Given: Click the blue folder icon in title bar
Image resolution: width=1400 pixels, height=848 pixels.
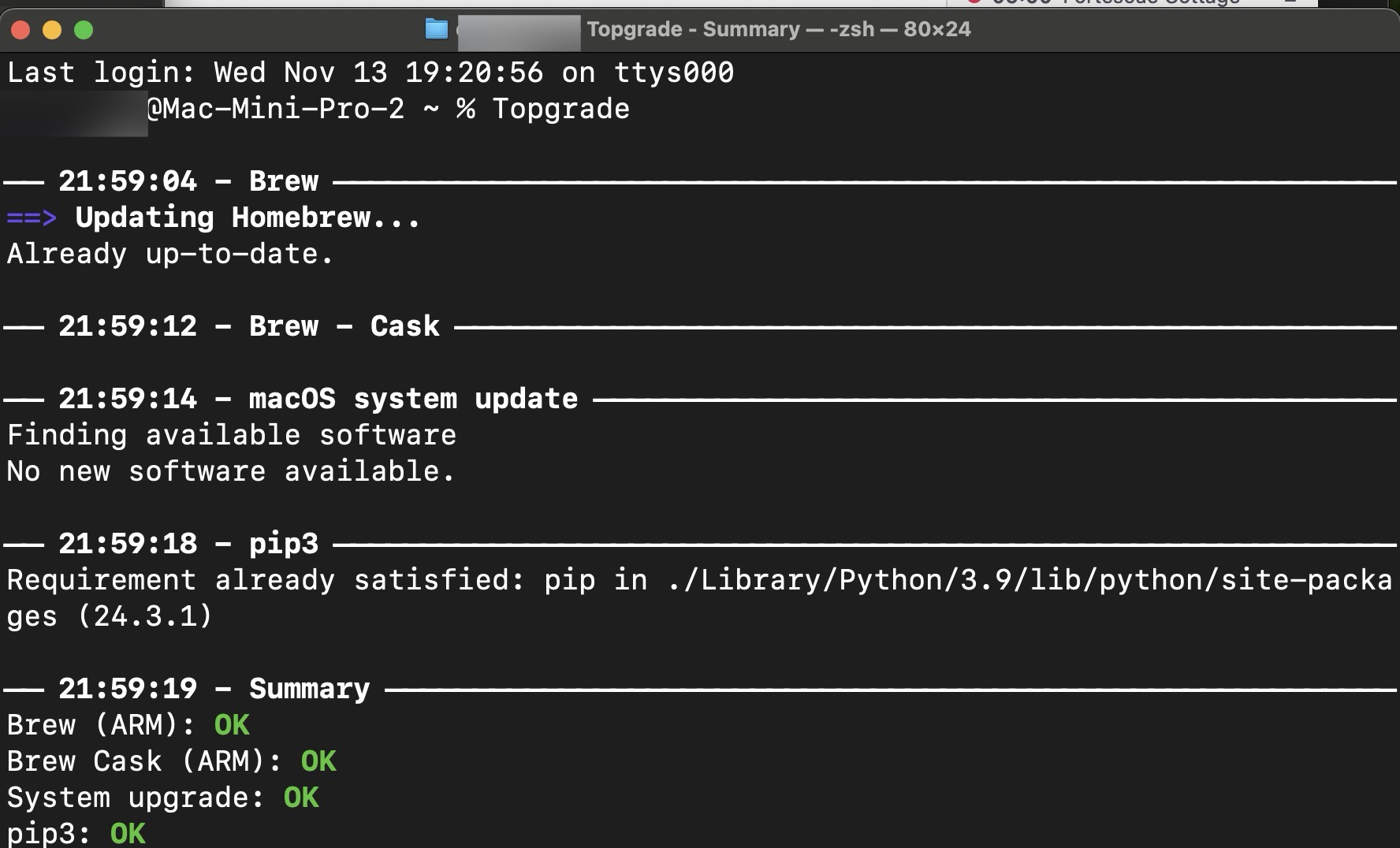Looking at the screenshot, I should tap(436, 29).
